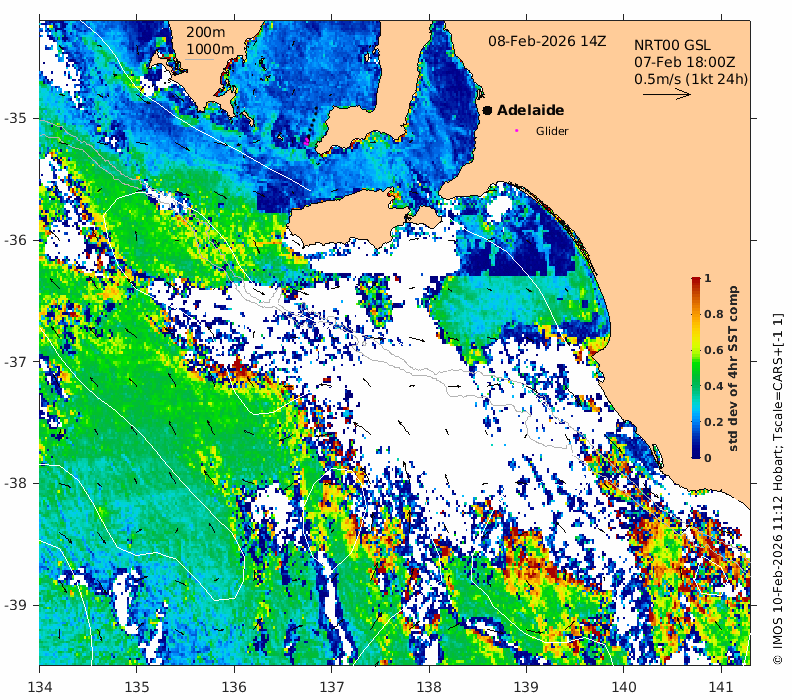Click the NRT00 GSL label
Viewport: 792px width, 700px height.
(x=672, y=45)
